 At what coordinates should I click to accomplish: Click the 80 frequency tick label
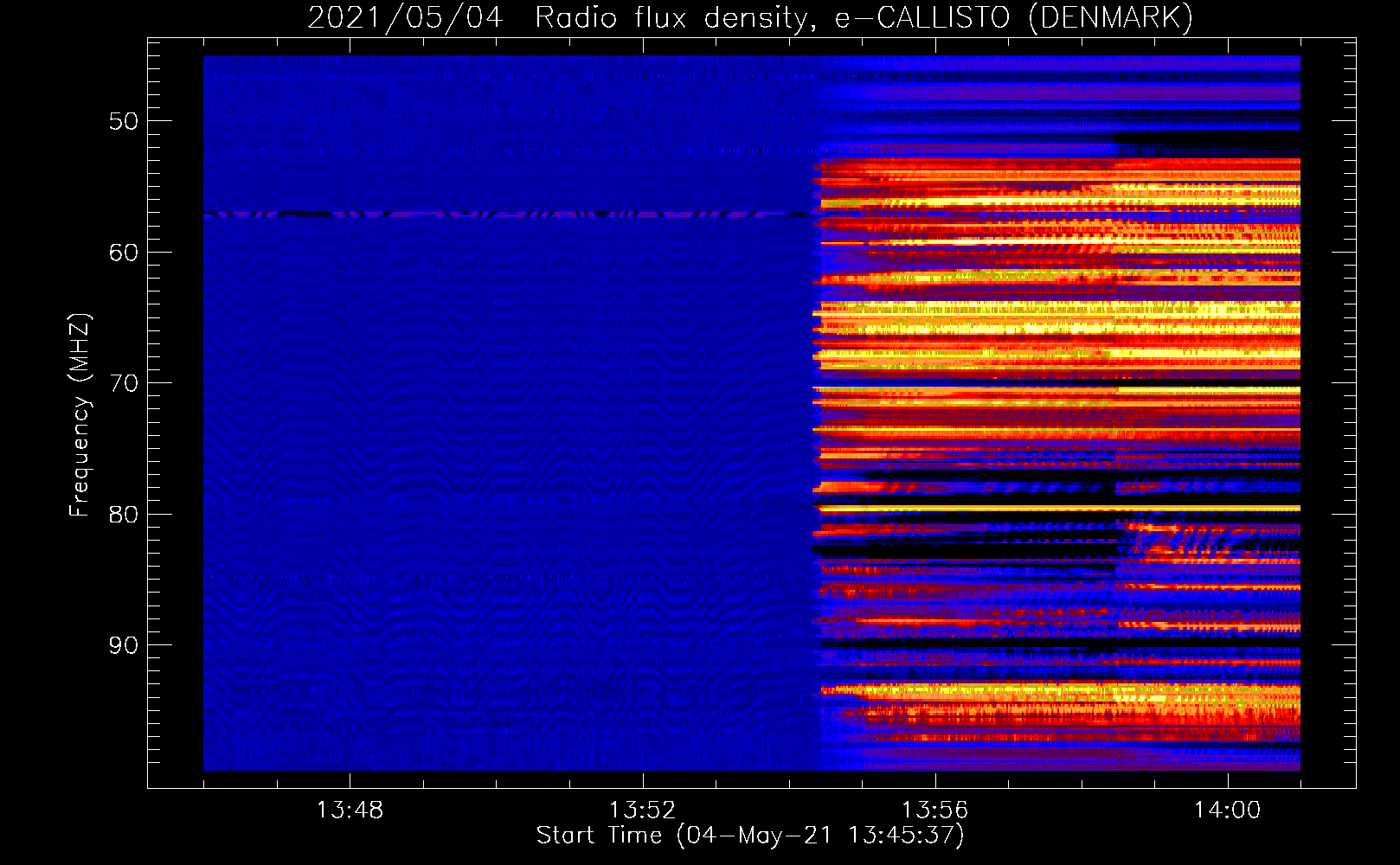(124, 515)
